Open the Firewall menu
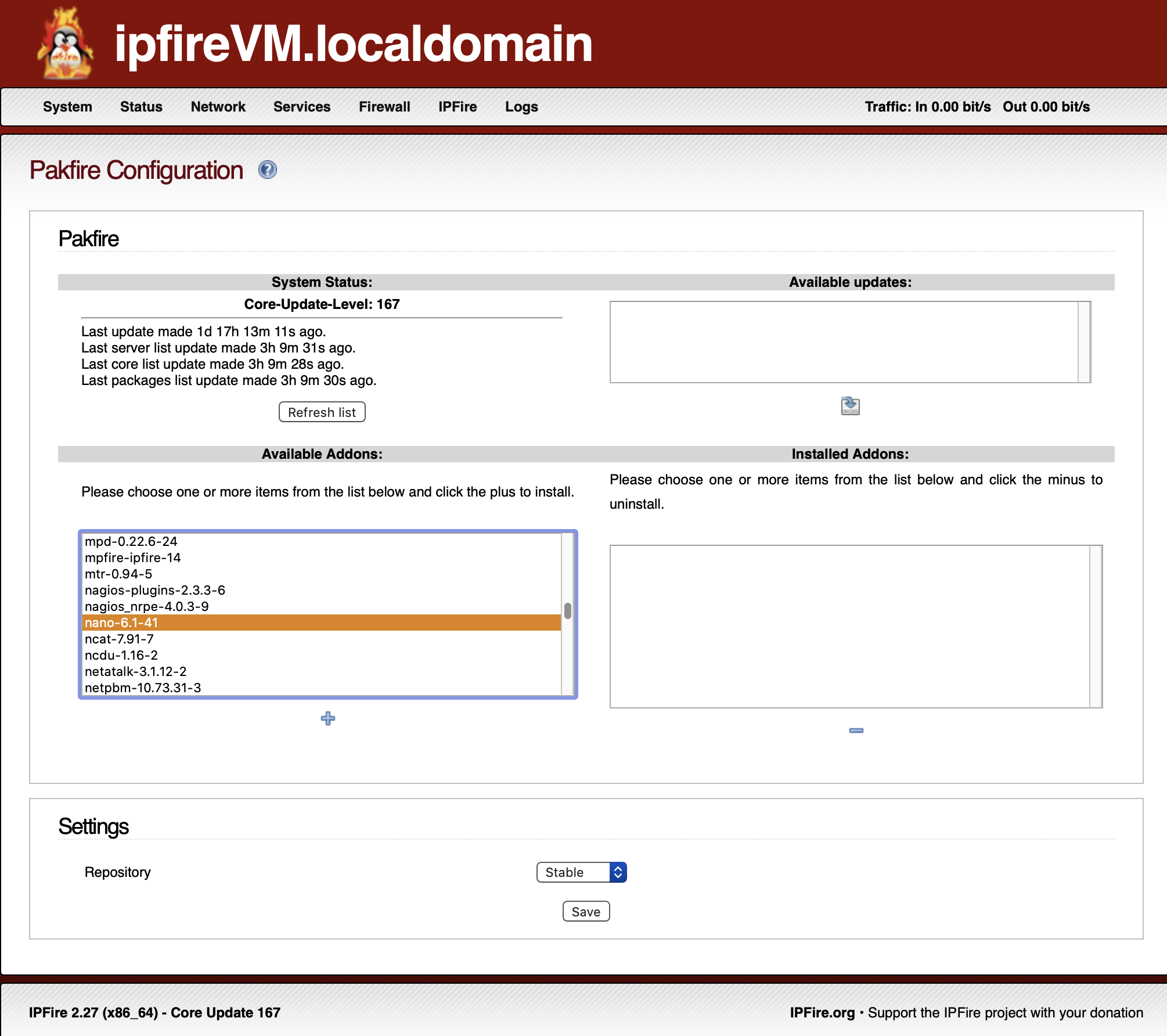The width and height of the screenshot is (1167, 1036). [384, 107]
